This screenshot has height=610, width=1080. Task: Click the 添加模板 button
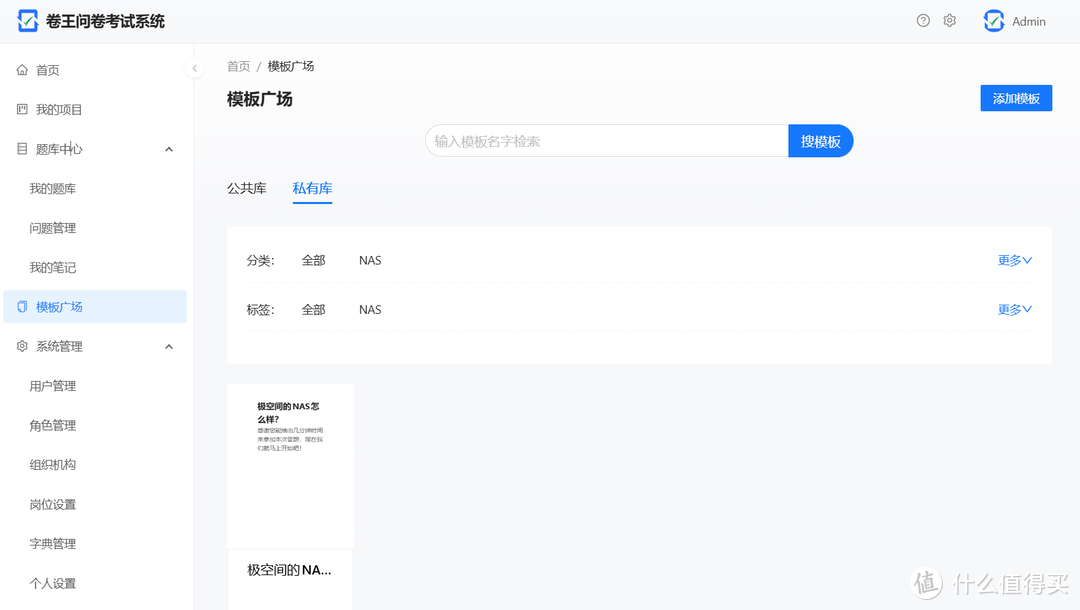pyautogui.click(x=1016, y=98)
